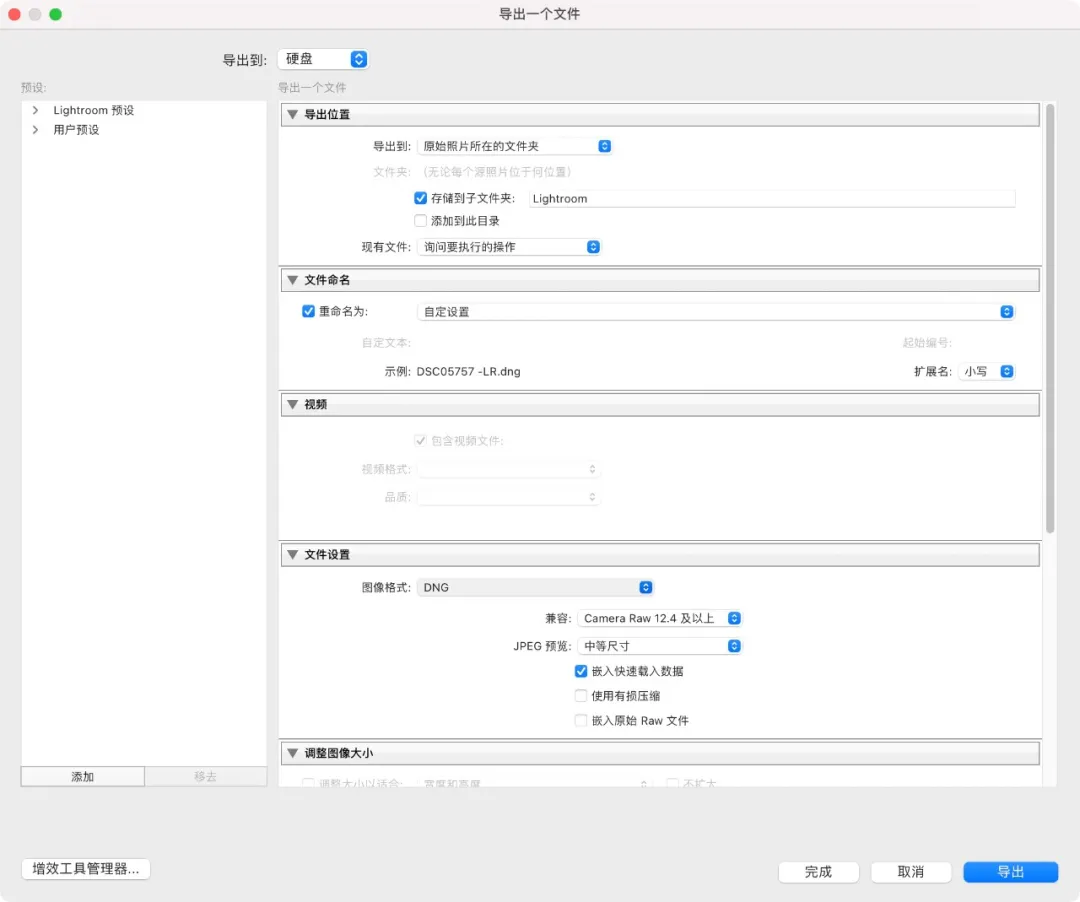
Task: Toggle the 嵌入快速载入数据 checkbox
Action: point(581,671)
